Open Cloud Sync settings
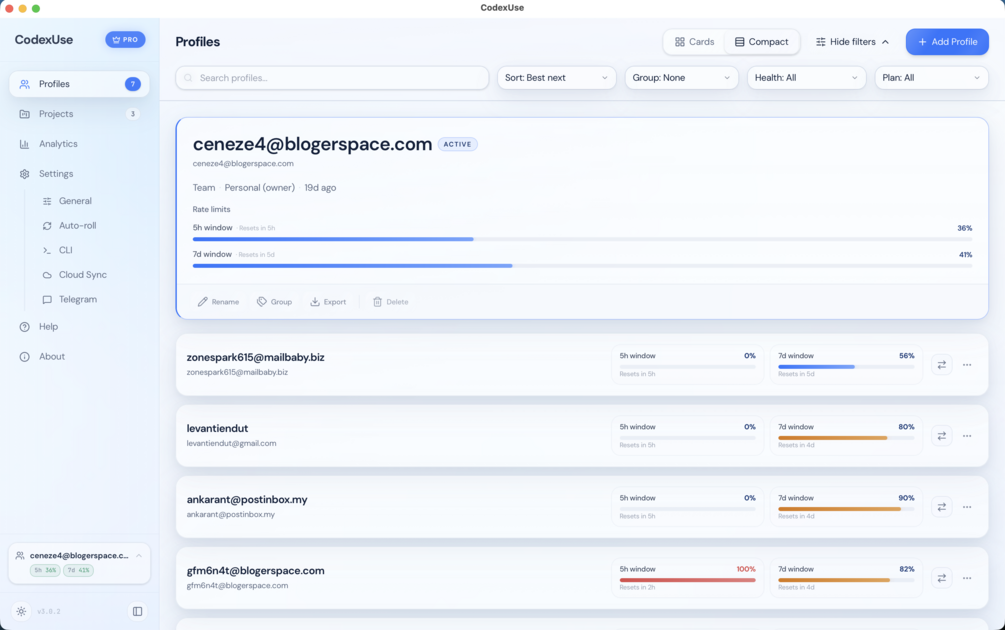The width and height of the screenshot is (1005, 630). (83, 274)
